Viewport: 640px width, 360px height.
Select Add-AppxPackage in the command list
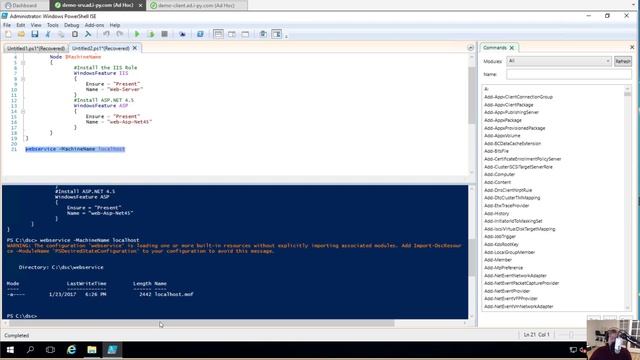coord(502,120)
